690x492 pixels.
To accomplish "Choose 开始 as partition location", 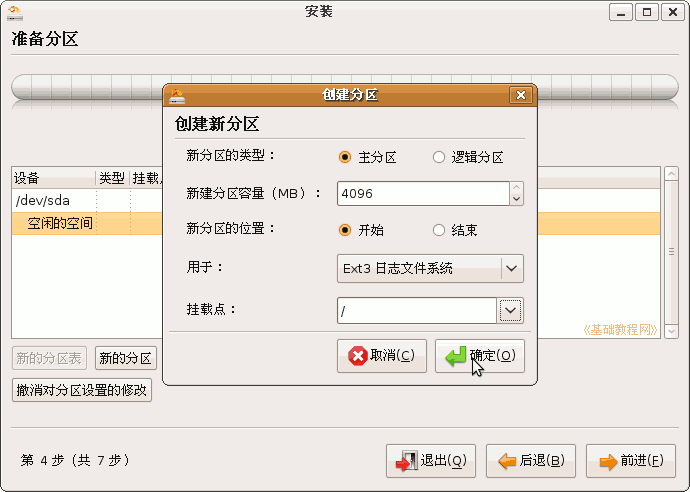I will (345, 230).
